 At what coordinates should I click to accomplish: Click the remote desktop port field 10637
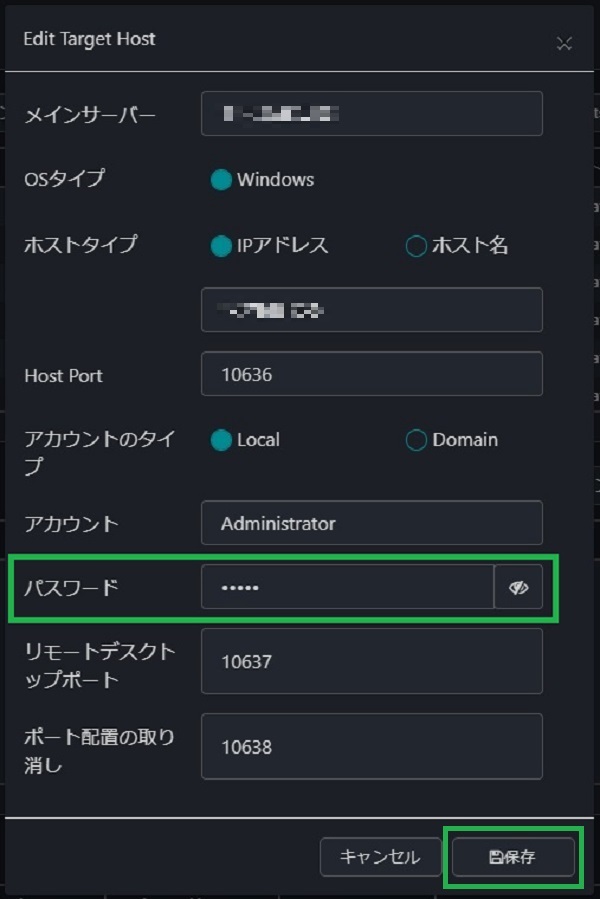click(x=371, y=661)
